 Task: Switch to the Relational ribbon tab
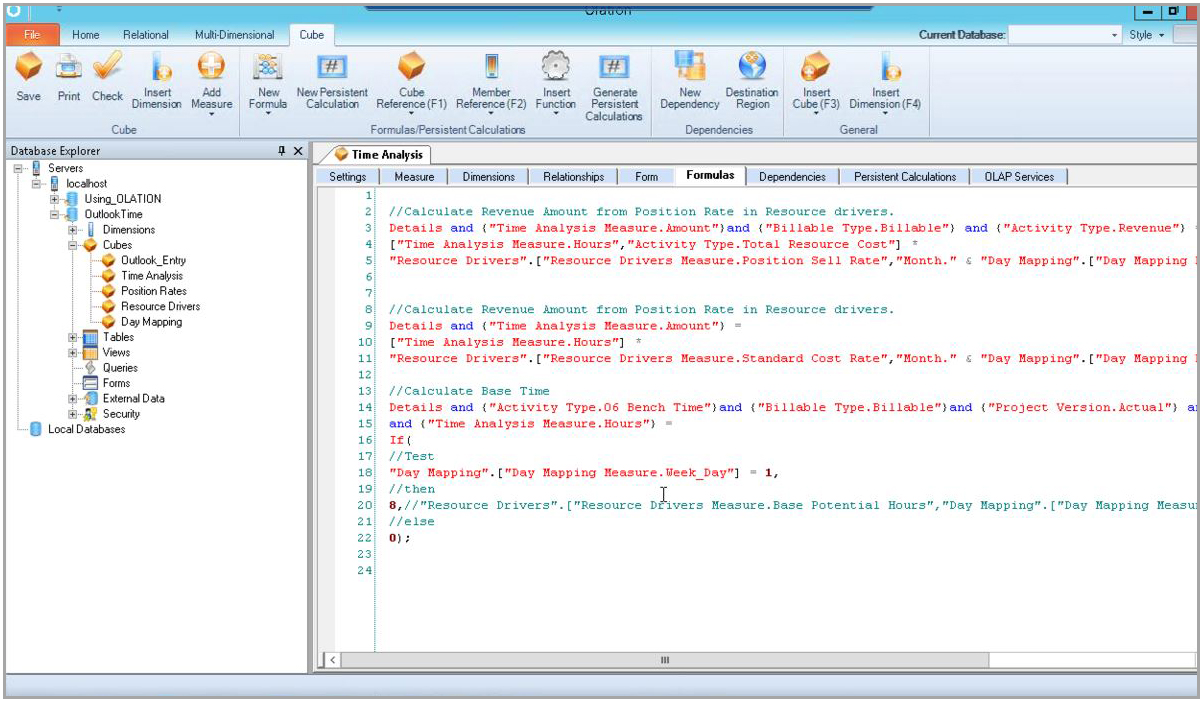(x=146, y=35)
